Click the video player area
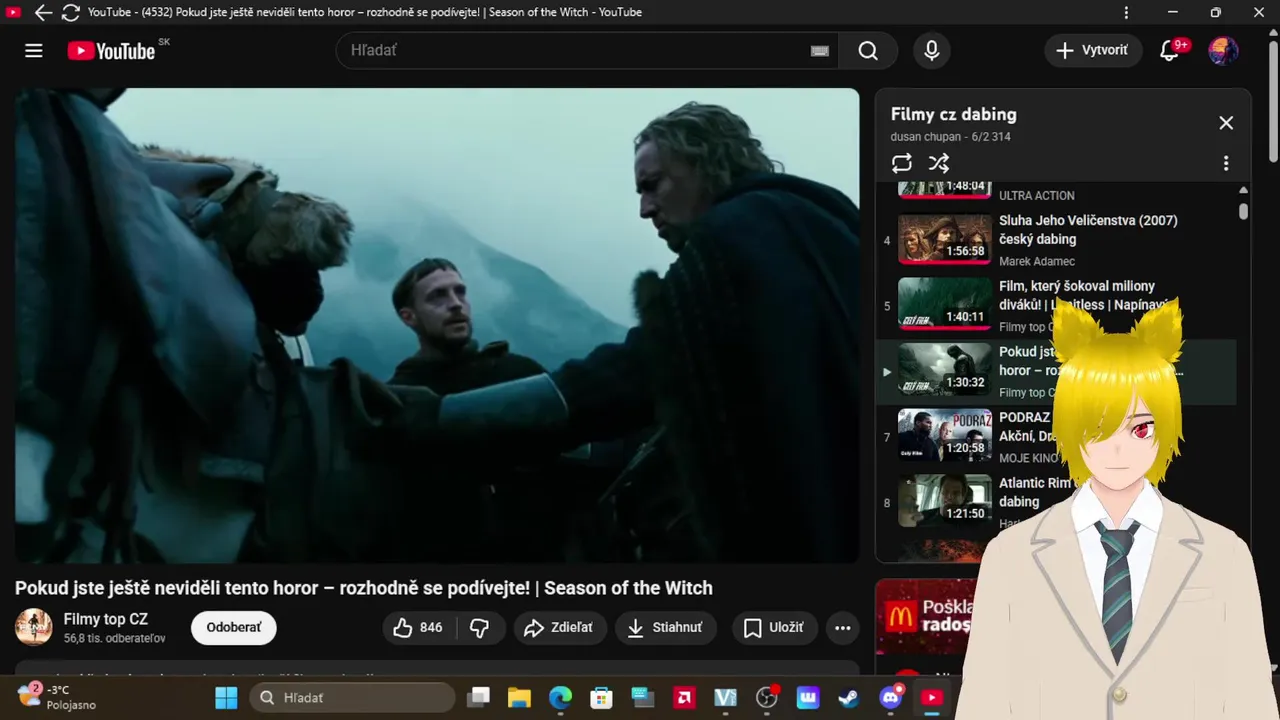The height and width of the screenshot is (720, 1280). (437, 325)
